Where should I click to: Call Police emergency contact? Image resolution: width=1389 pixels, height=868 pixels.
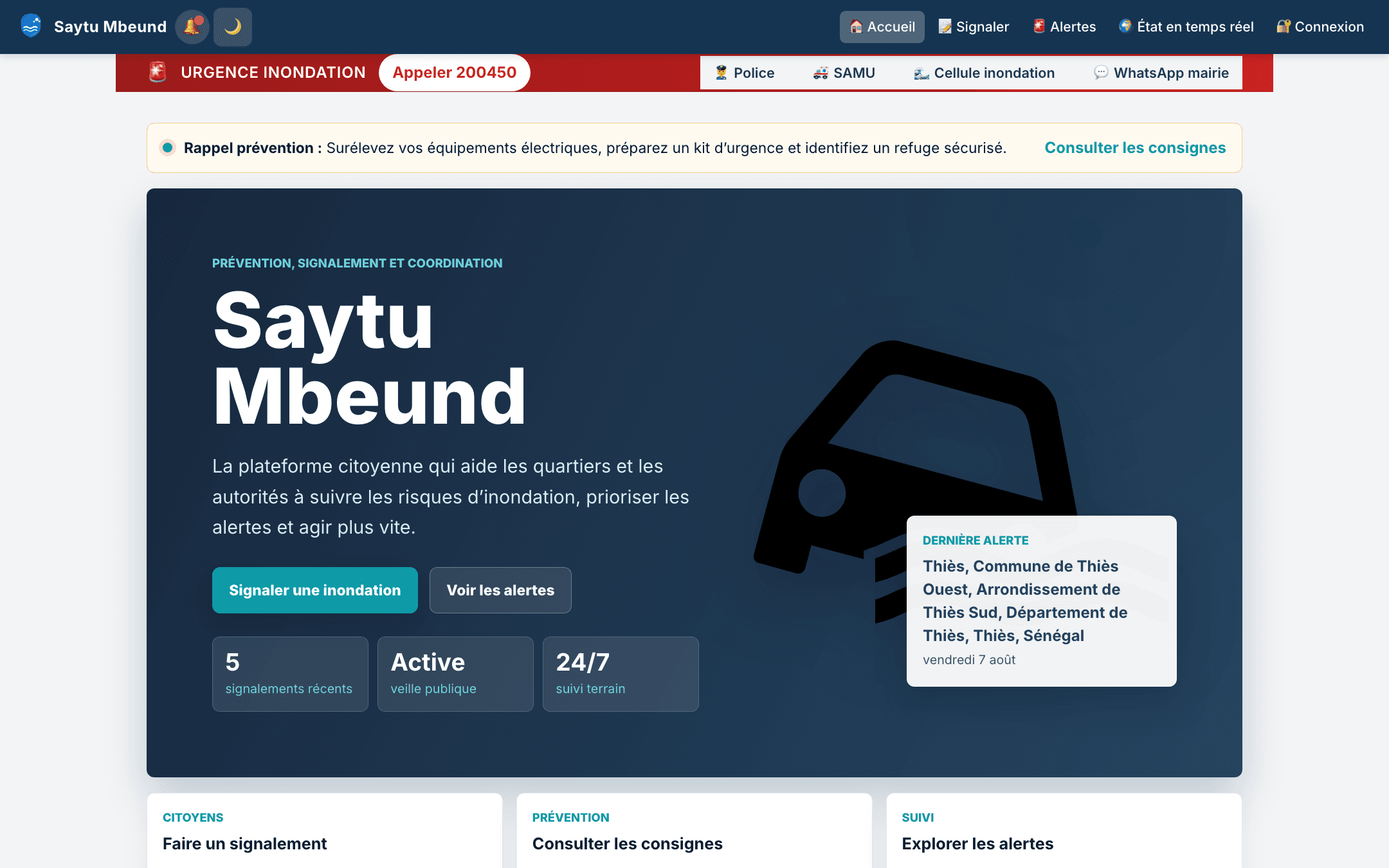click(745, 73)
